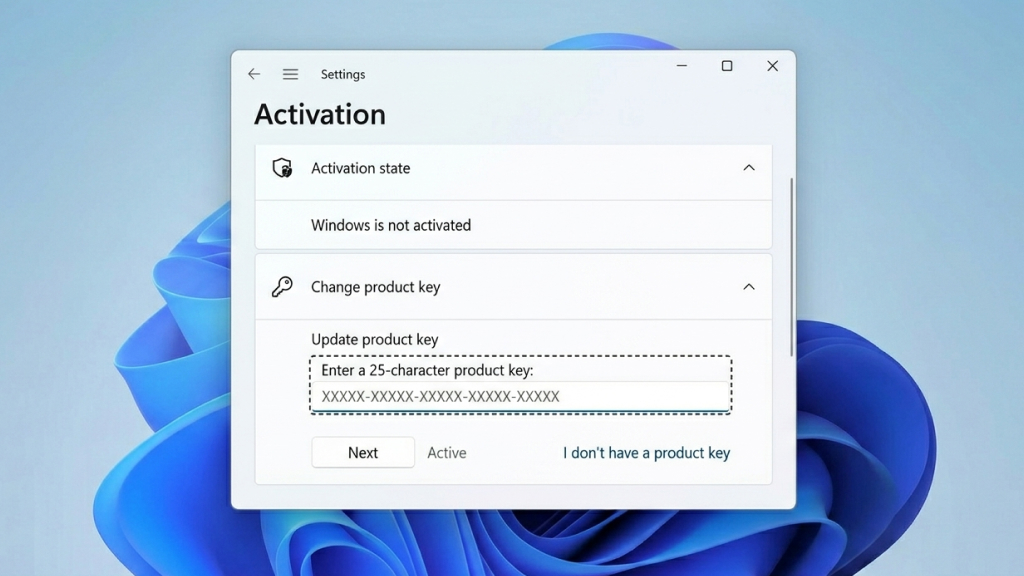Maximize the Settings window

pos(727,66)
